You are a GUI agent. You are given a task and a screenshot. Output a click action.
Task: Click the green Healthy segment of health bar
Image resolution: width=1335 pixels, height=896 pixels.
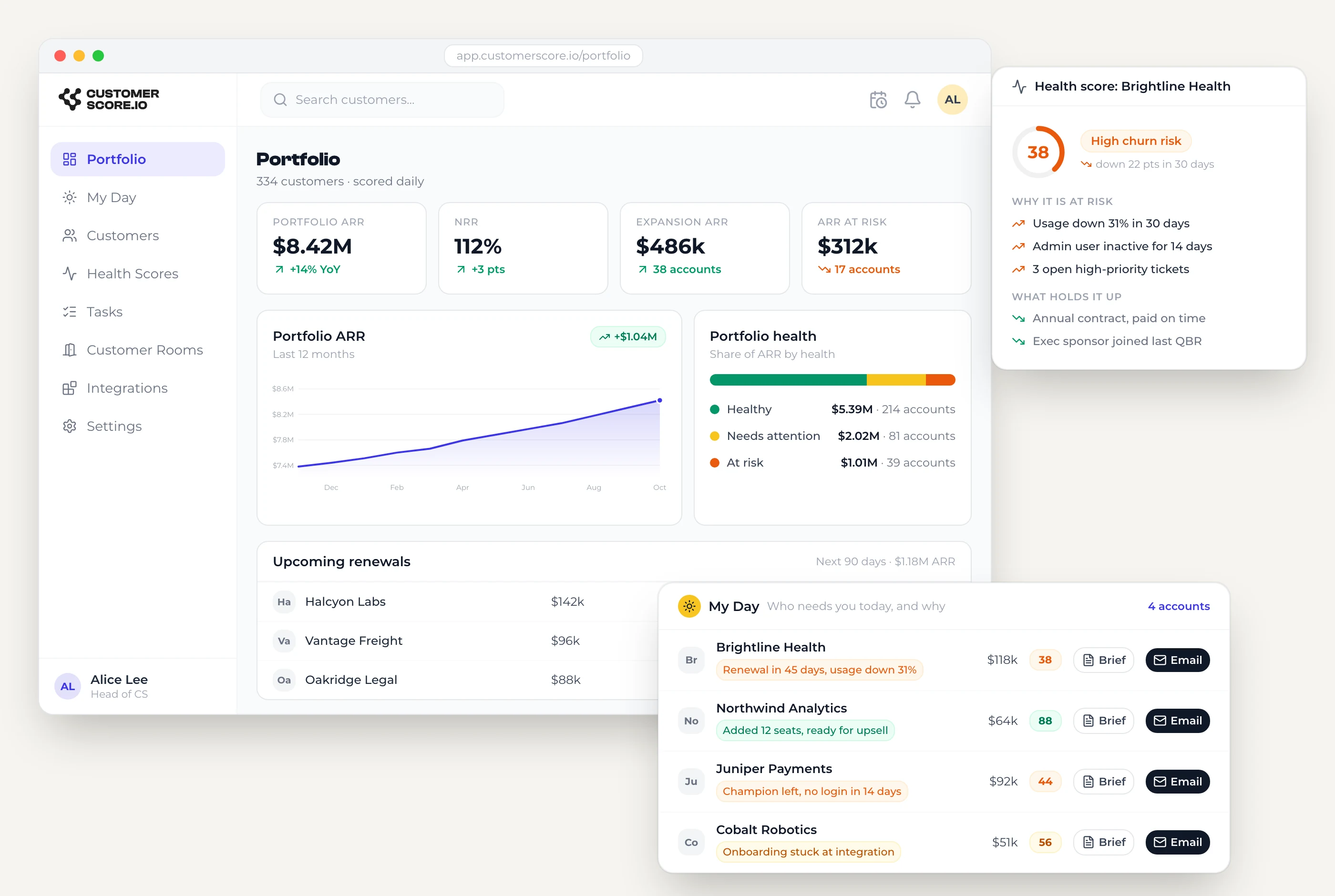click(788, 380)
